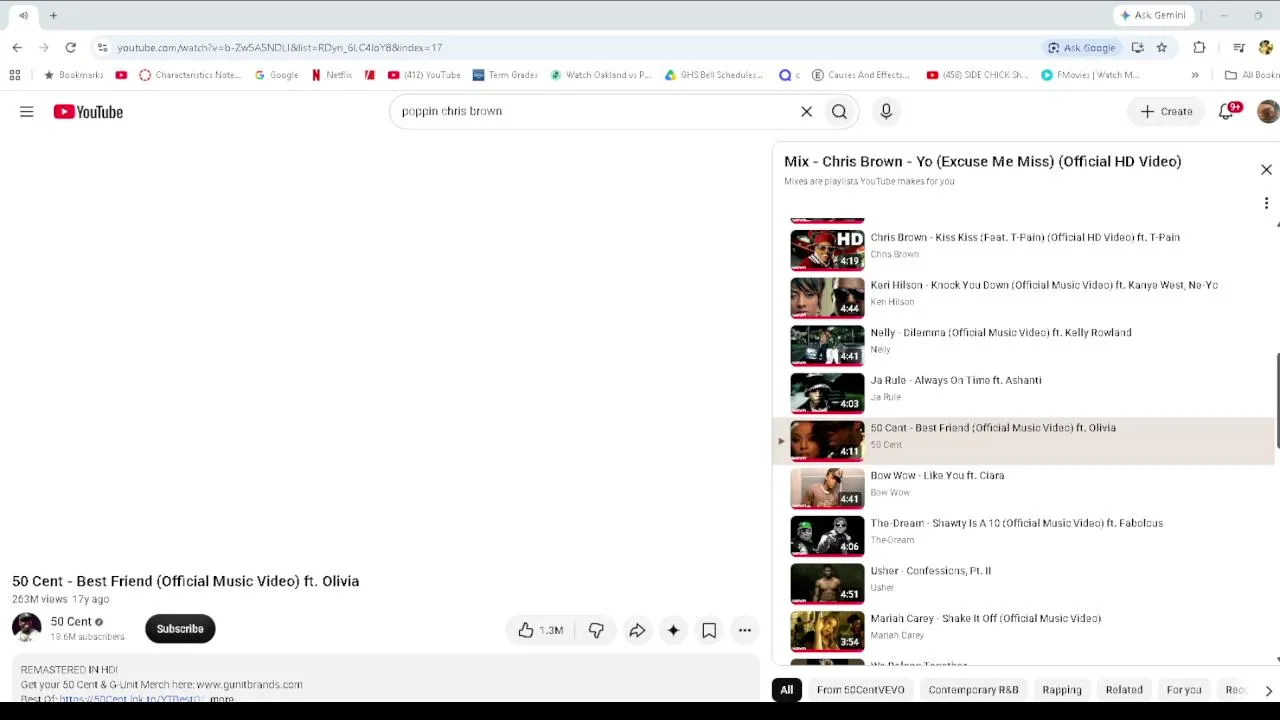Reload the page

click(70, 47)
